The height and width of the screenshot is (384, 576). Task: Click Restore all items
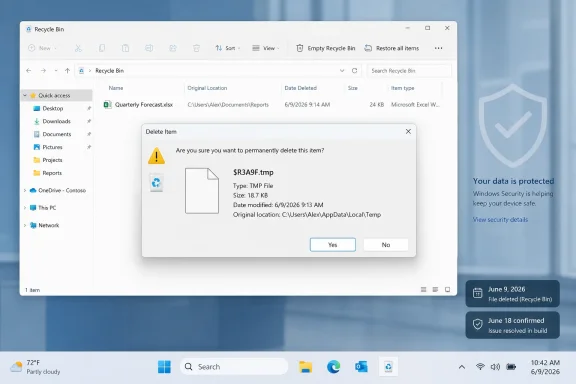(x=392, y=48)
